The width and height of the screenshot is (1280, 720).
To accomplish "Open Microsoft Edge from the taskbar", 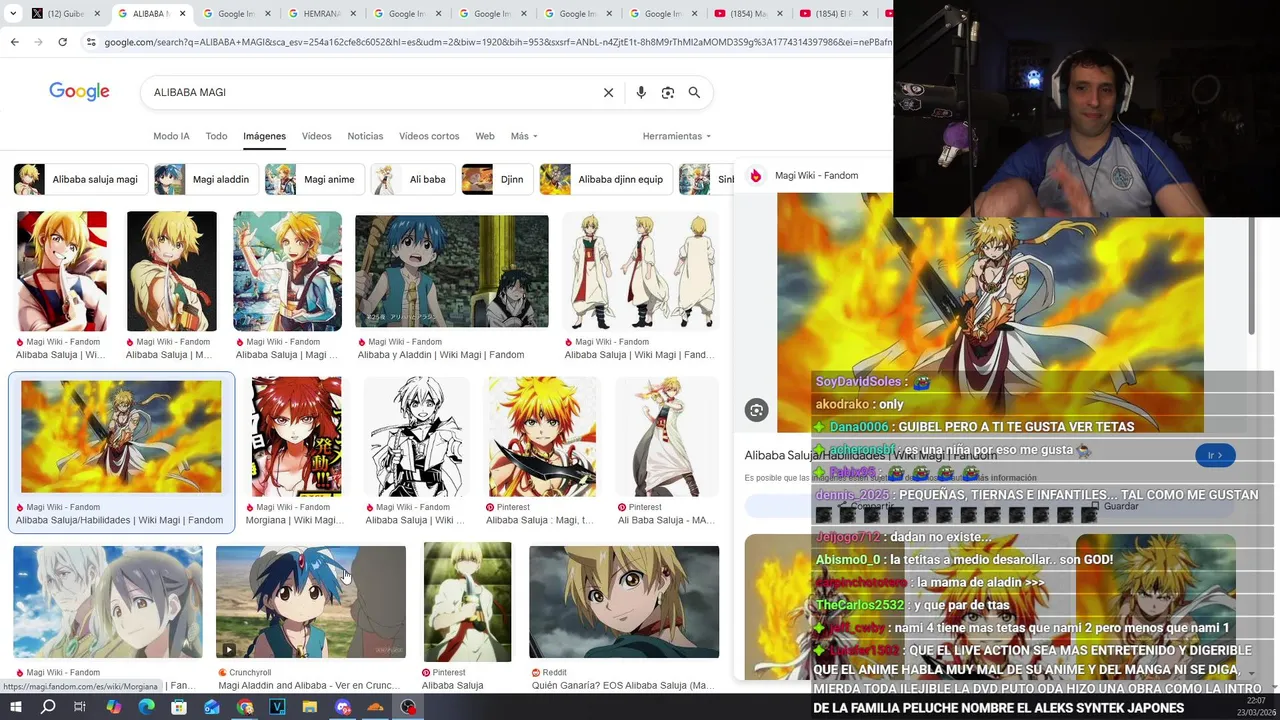I will tap(146, 707).
